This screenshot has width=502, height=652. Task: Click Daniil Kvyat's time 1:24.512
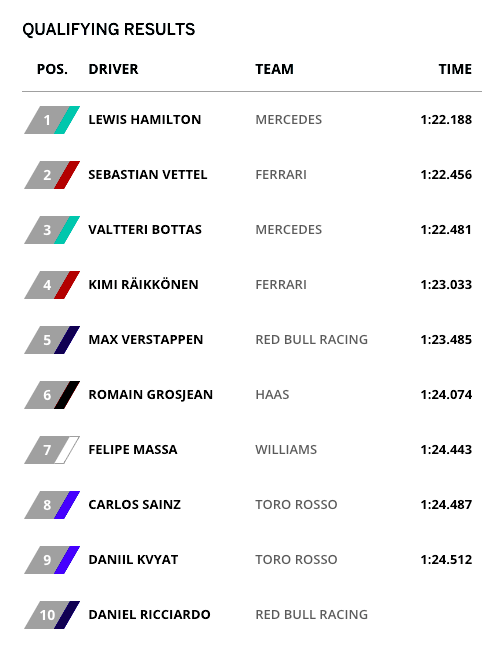(x=446, y=560)
